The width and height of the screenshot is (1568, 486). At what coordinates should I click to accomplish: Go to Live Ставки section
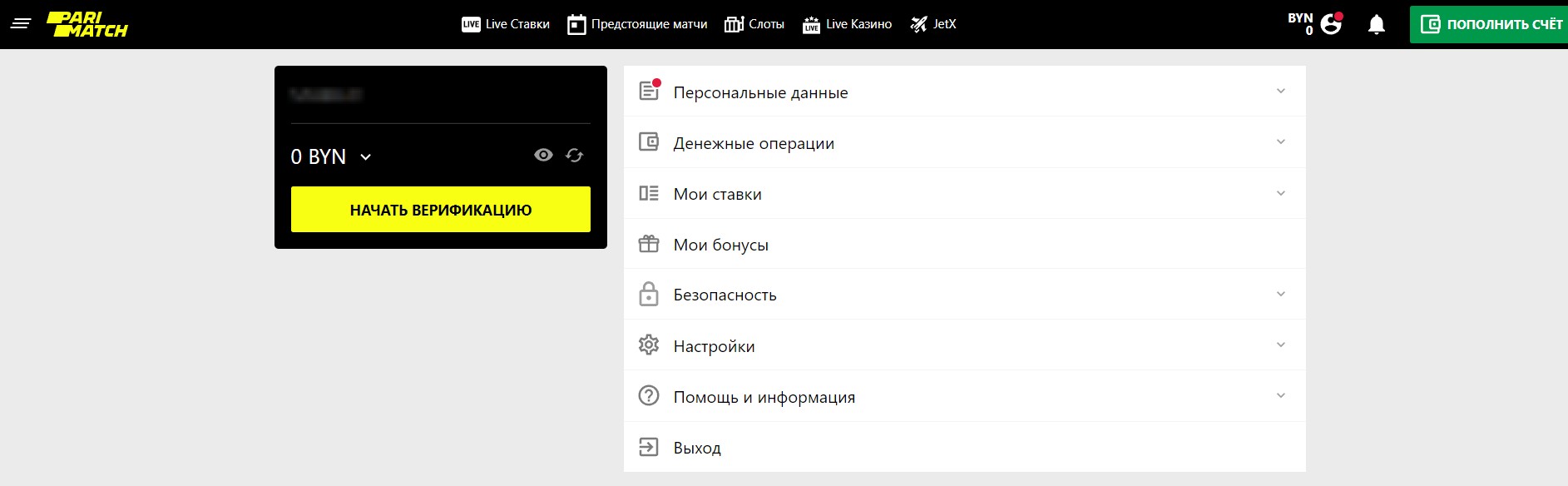tap(506, 25)
